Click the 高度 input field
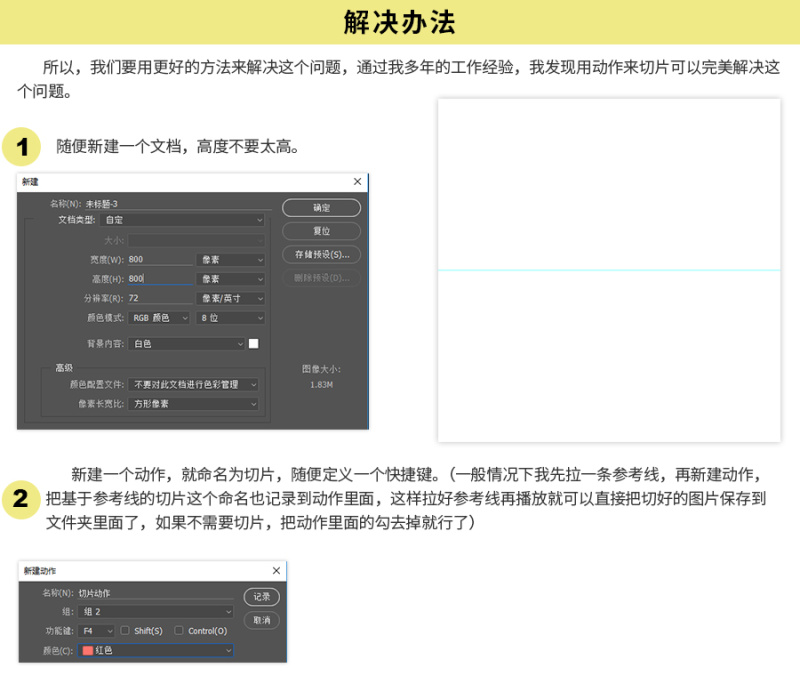Screen dimensions: 800x676 point(160,279)
